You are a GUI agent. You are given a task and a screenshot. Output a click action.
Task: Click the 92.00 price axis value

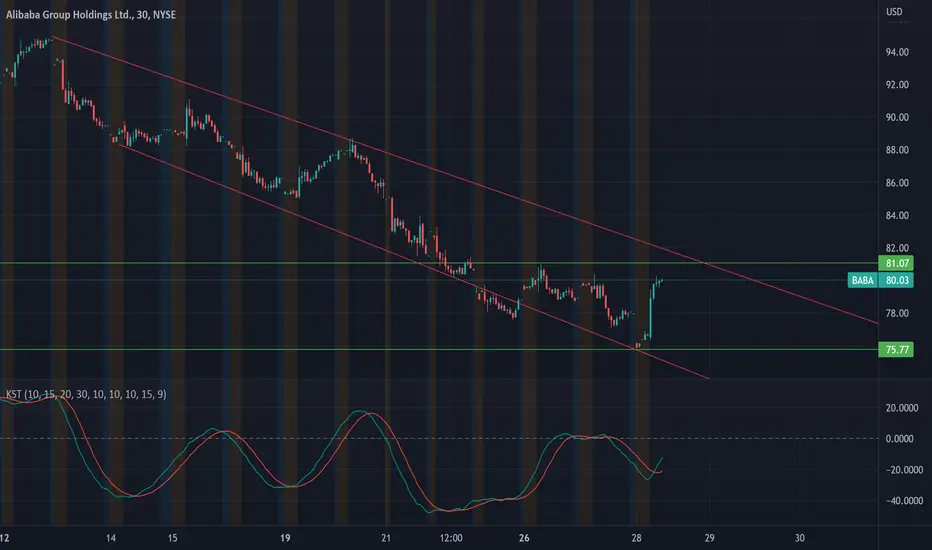(897, 85)
